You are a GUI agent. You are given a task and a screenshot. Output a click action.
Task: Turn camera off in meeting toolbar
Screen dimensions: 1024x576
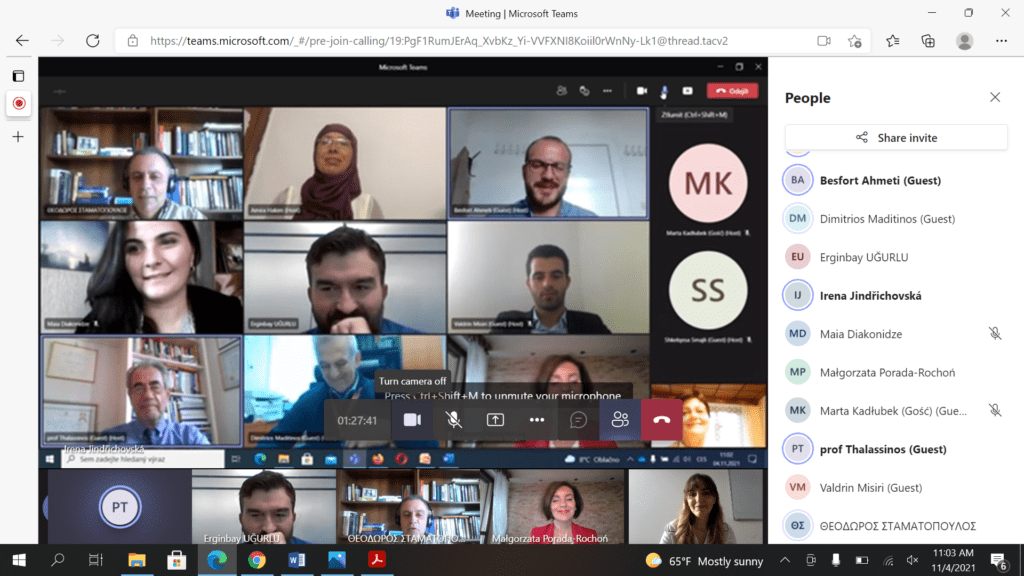[412, 420]
